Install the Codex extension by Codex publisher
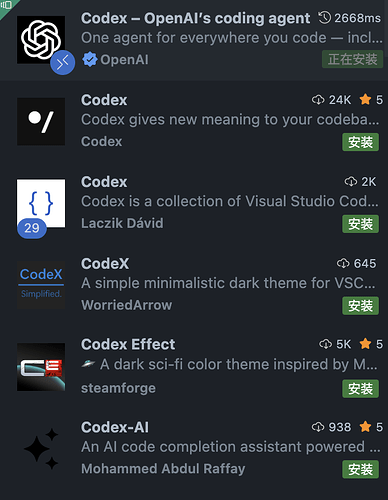The image size is (388, 500). (x=360, y=142)
